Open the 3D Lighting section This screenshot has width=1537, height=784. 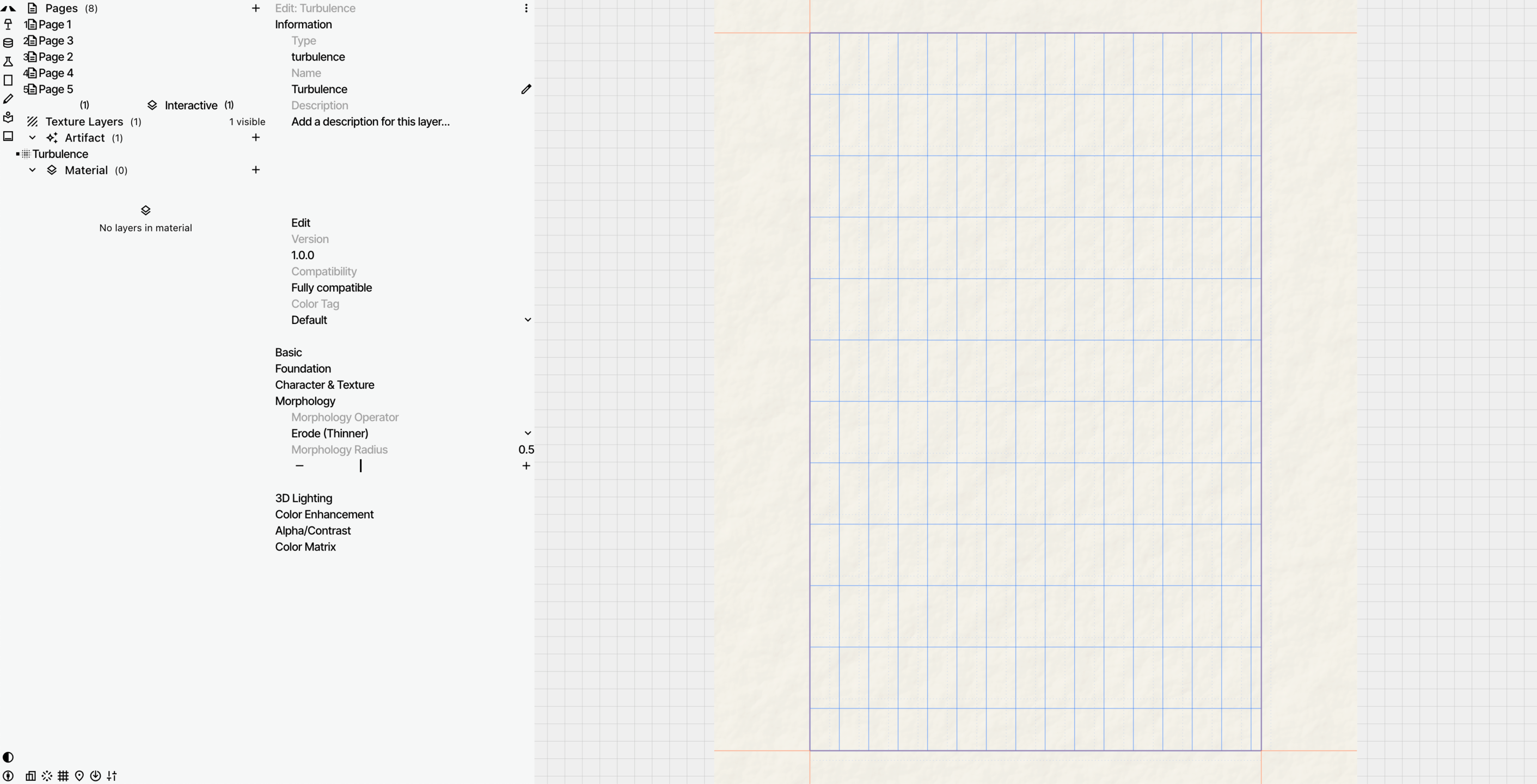[304, 498]
